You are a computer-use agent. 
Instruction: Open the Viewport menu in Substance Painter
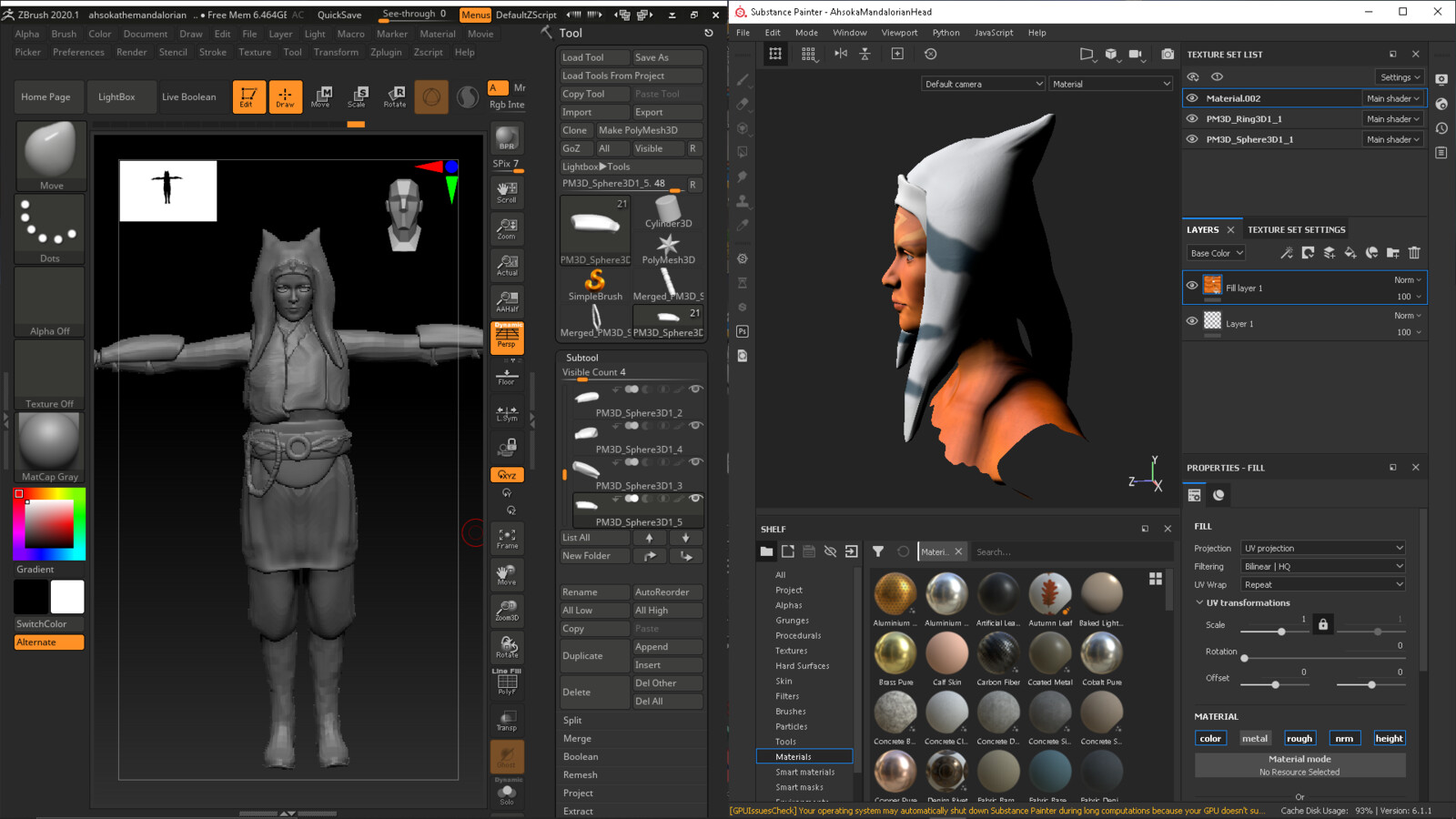pos(899,33)
